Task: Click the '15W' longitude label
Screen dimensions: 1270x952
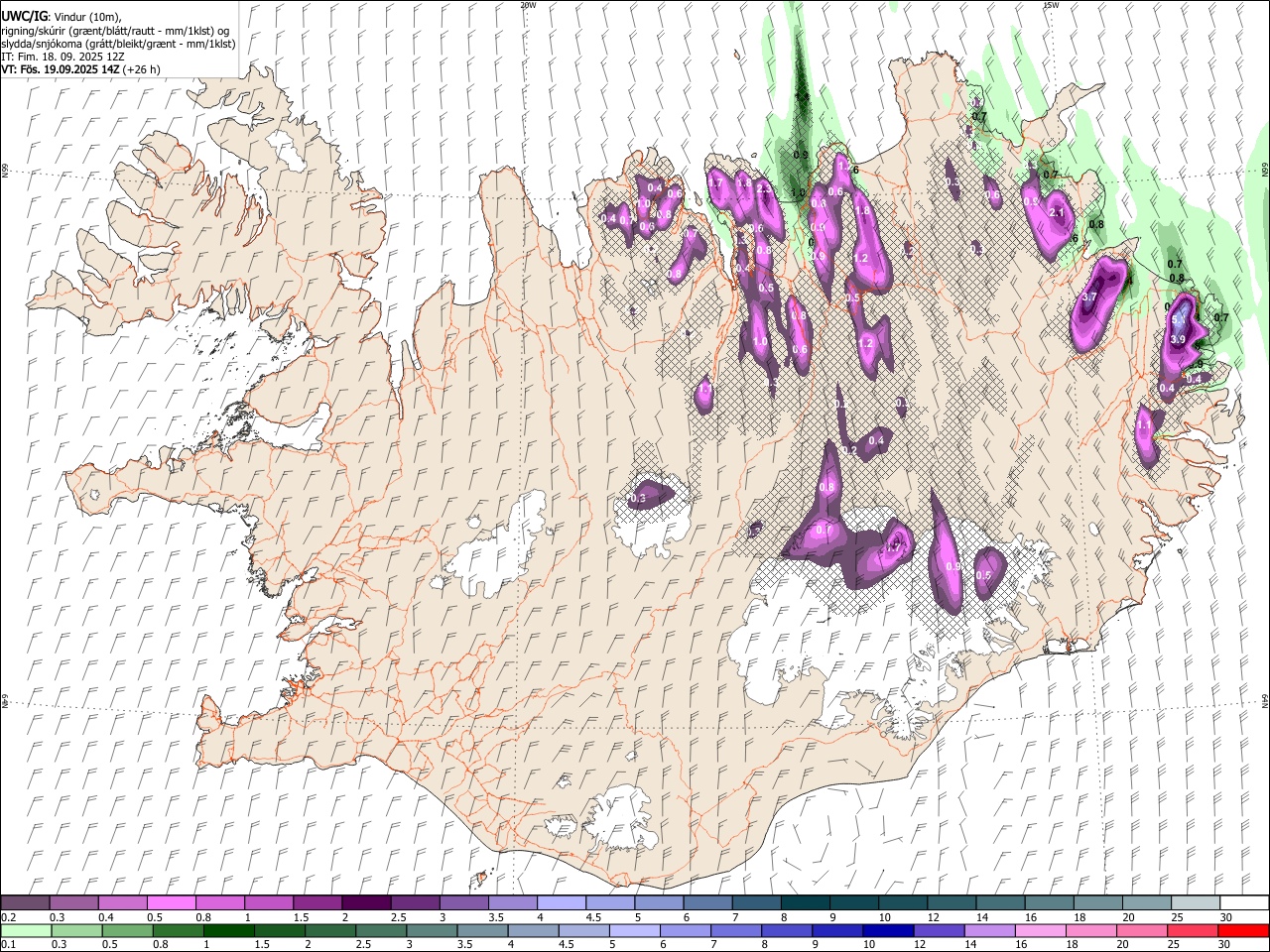Action: [x=1051, y=5]
